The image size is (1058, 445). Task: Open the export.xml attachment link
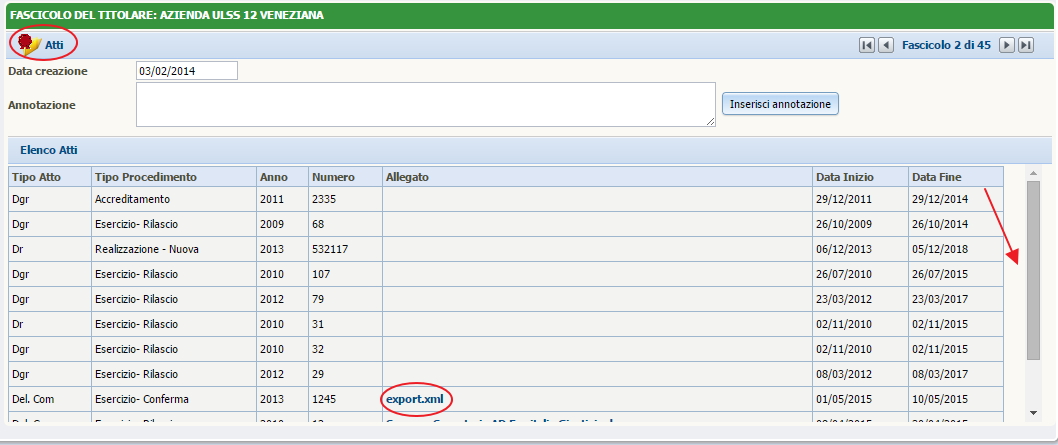[x=414, y=399]
